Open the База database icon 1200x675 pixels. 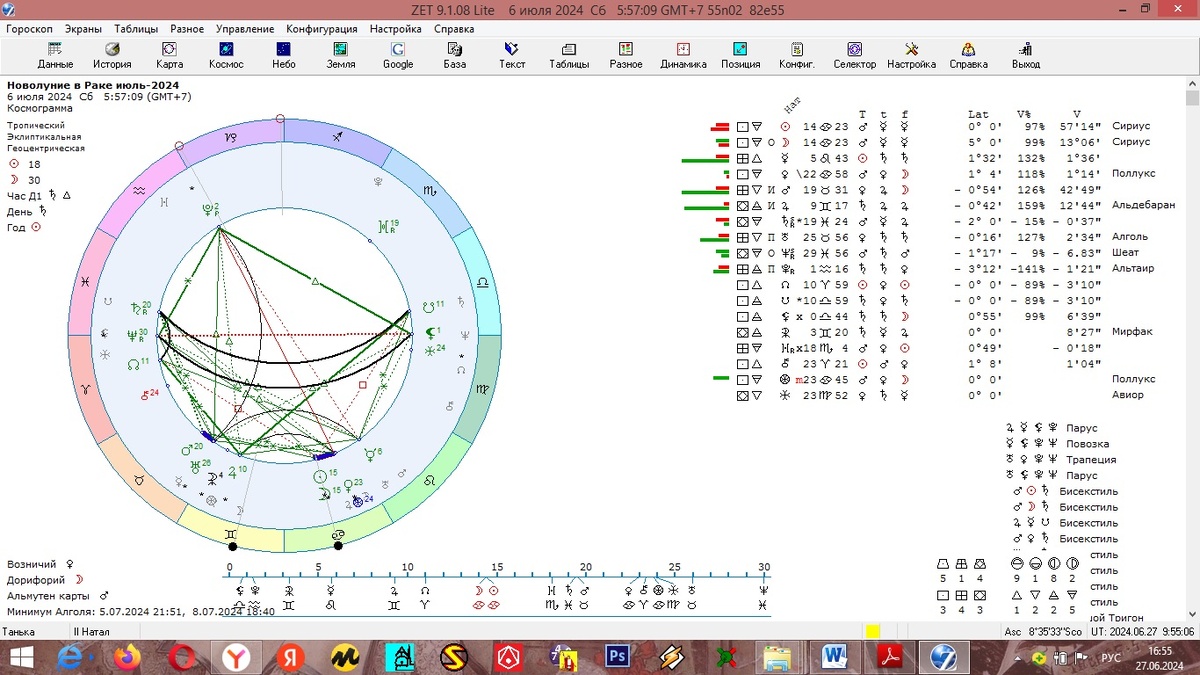coord(455,55)
